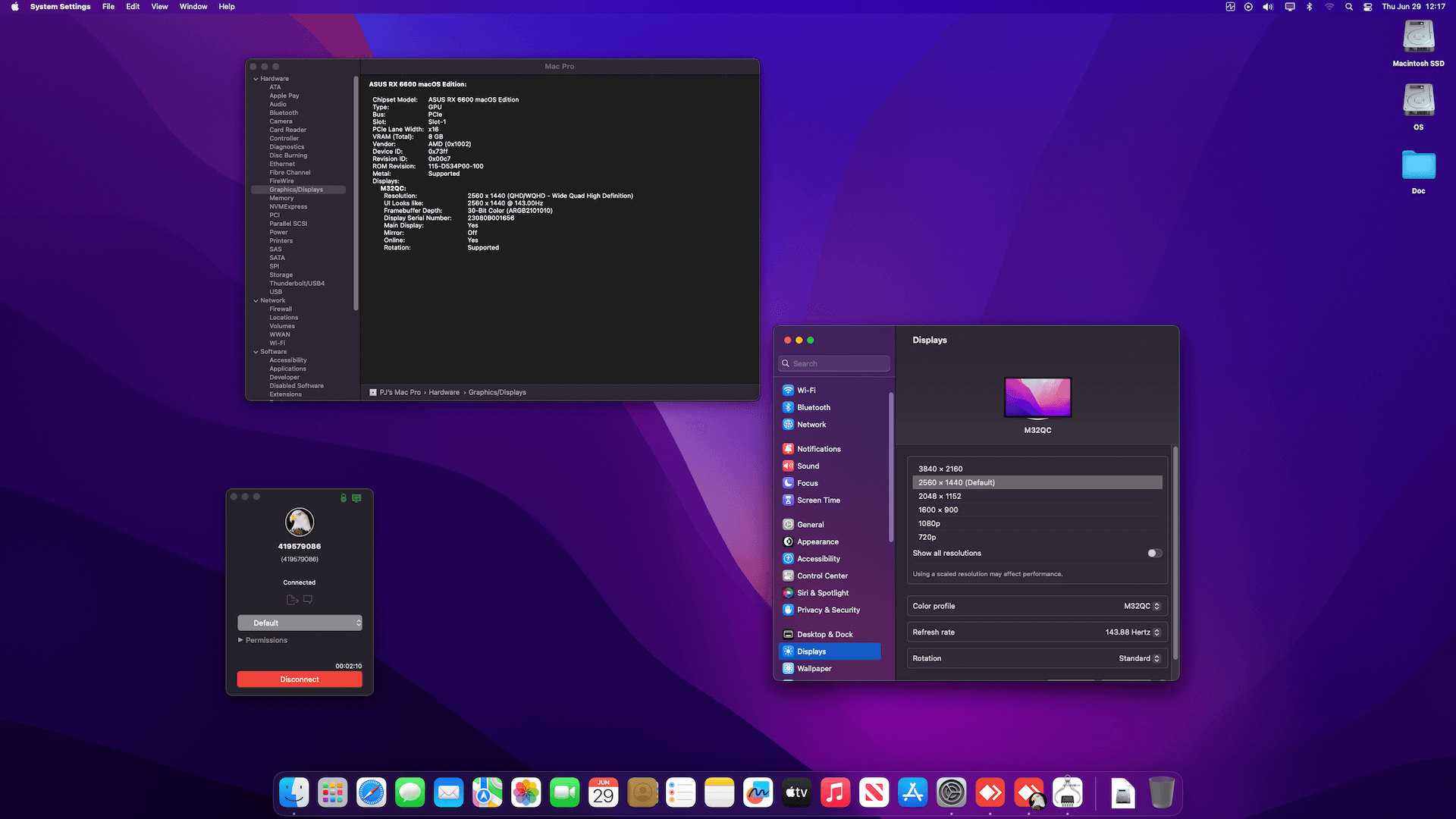
Task: Click the Displays pane vertical scrollbar
Action: click(1175, 554)
